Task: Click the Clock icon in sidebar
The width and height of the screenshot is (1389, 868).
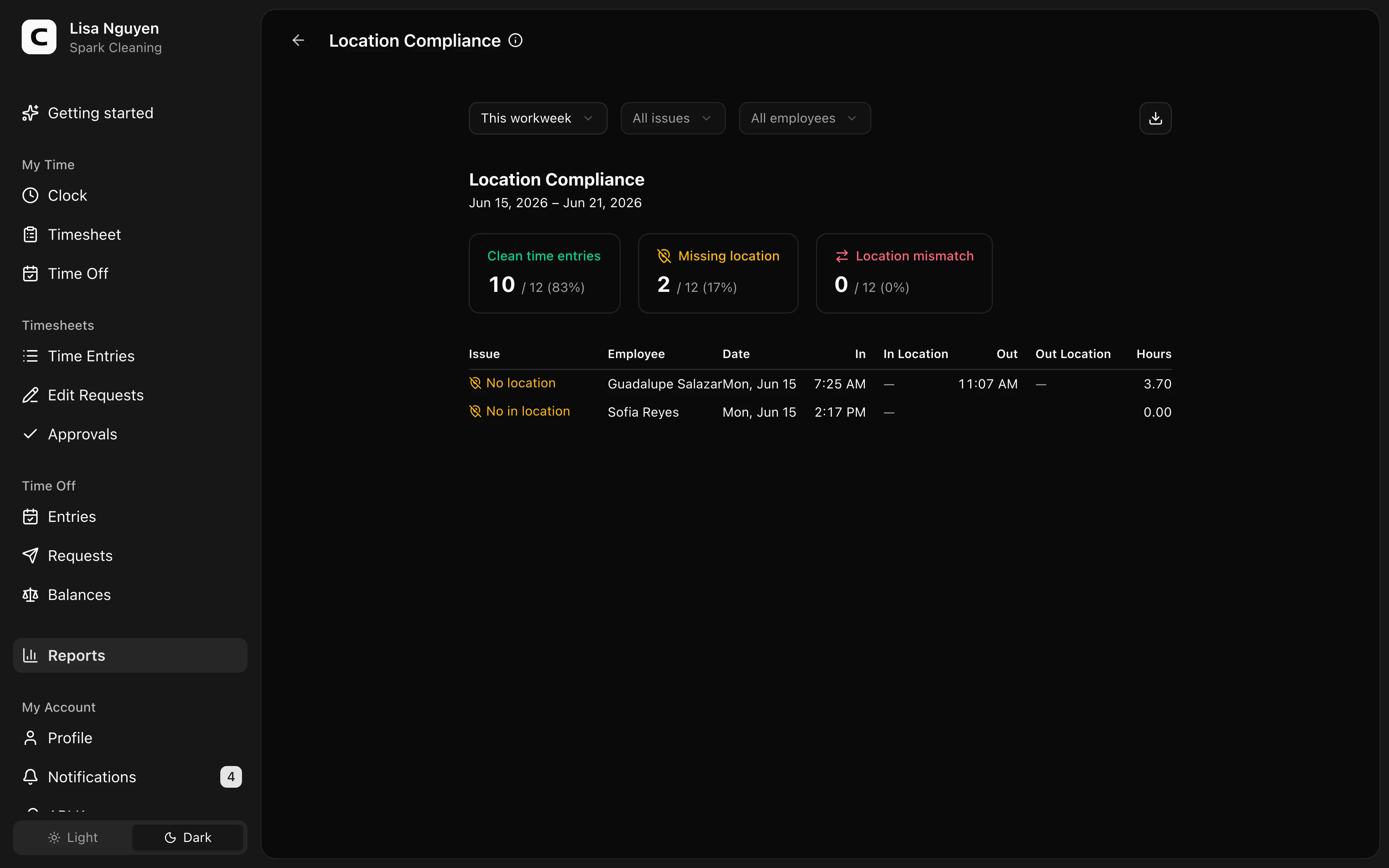Action: click(x=30, y=195)
